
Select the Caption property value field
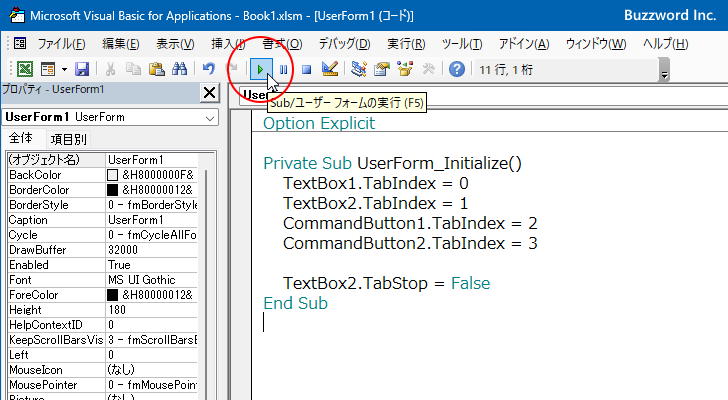[x=151, y=220]
